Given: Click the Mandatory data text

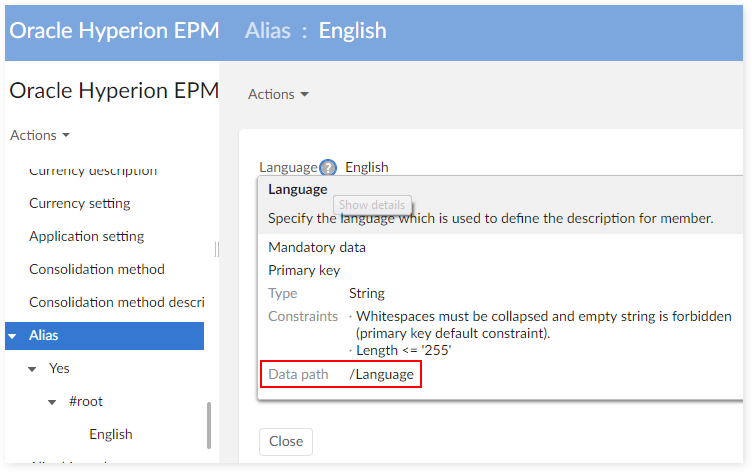Looking at the screenshot, I should (317, 248).
